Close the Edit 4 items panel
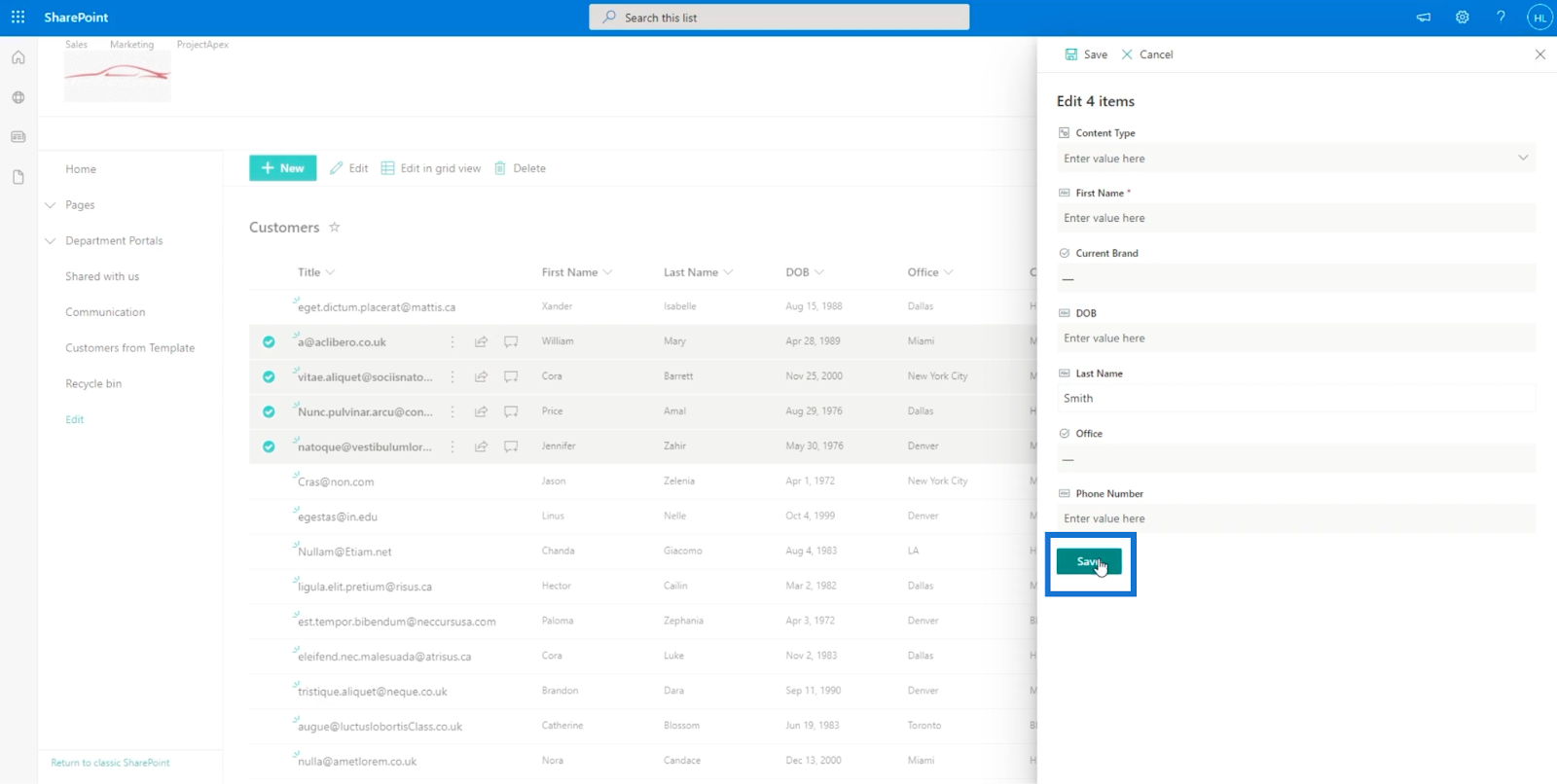 [x=1540, y=54]
